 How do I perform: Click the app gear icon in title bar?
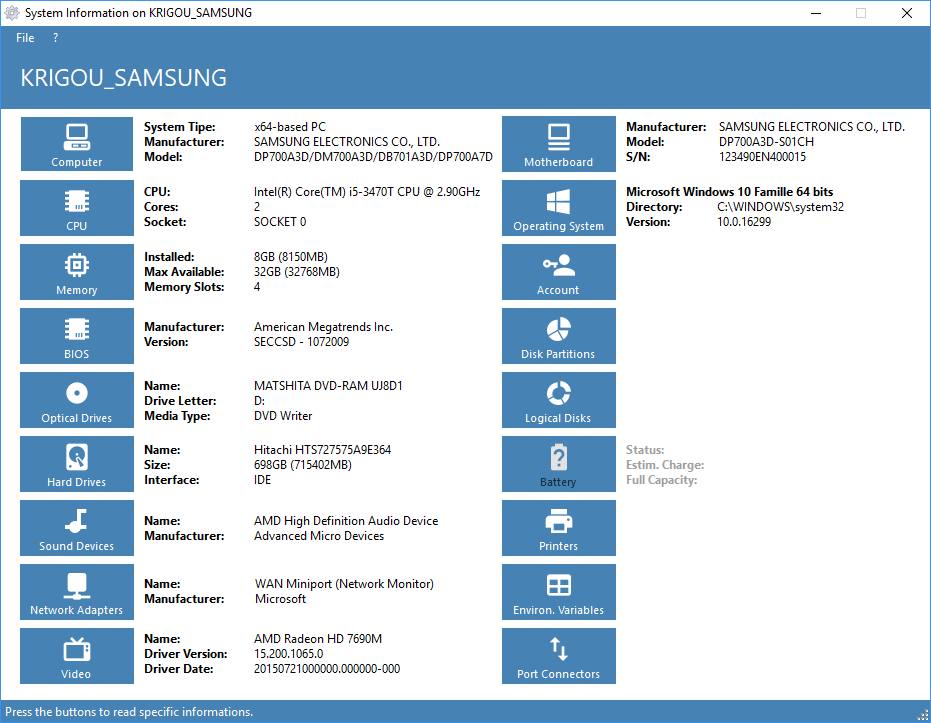[x=12, y=12]
